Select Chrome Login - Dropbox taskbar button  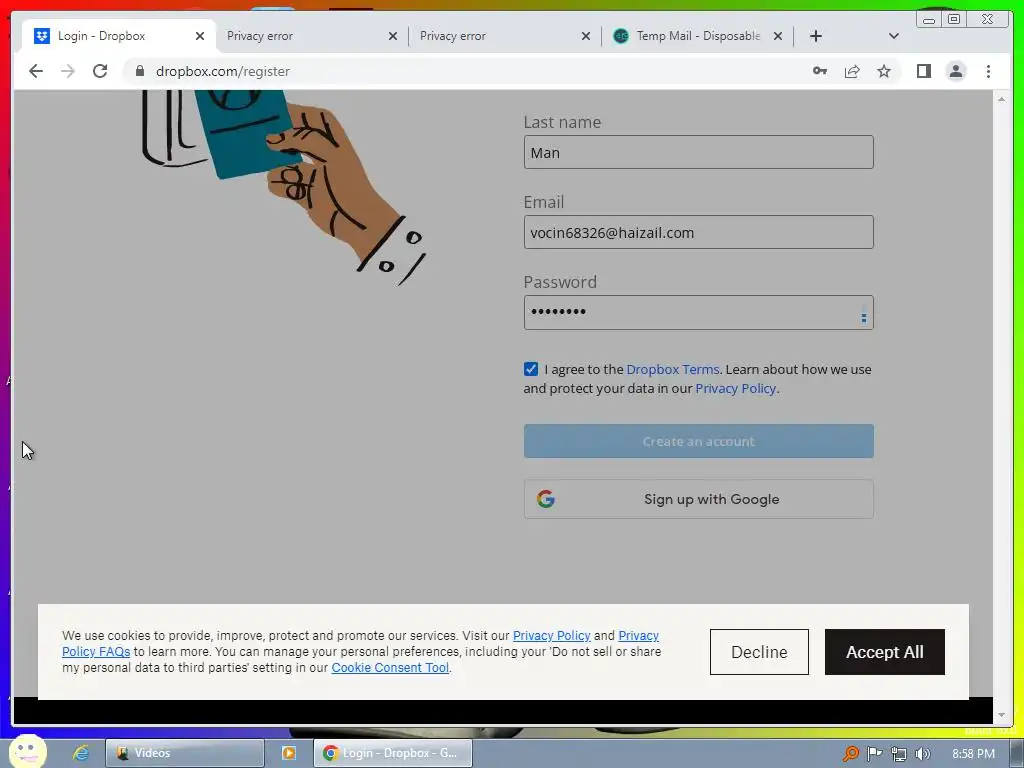click(x=393, y=753)
